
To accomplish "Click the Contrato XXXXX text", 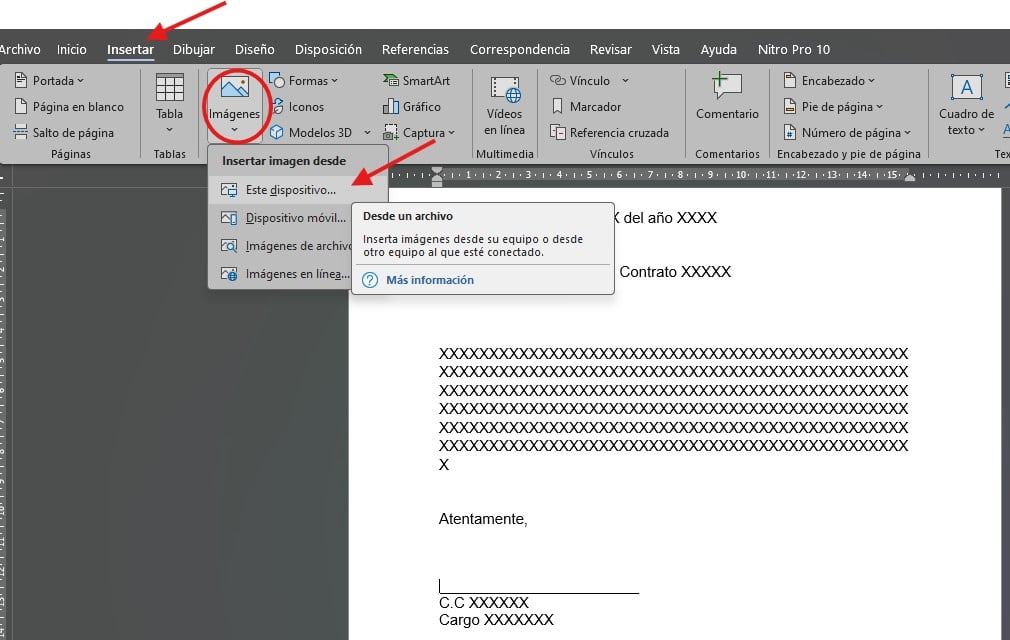I will (x=675, y=272).
